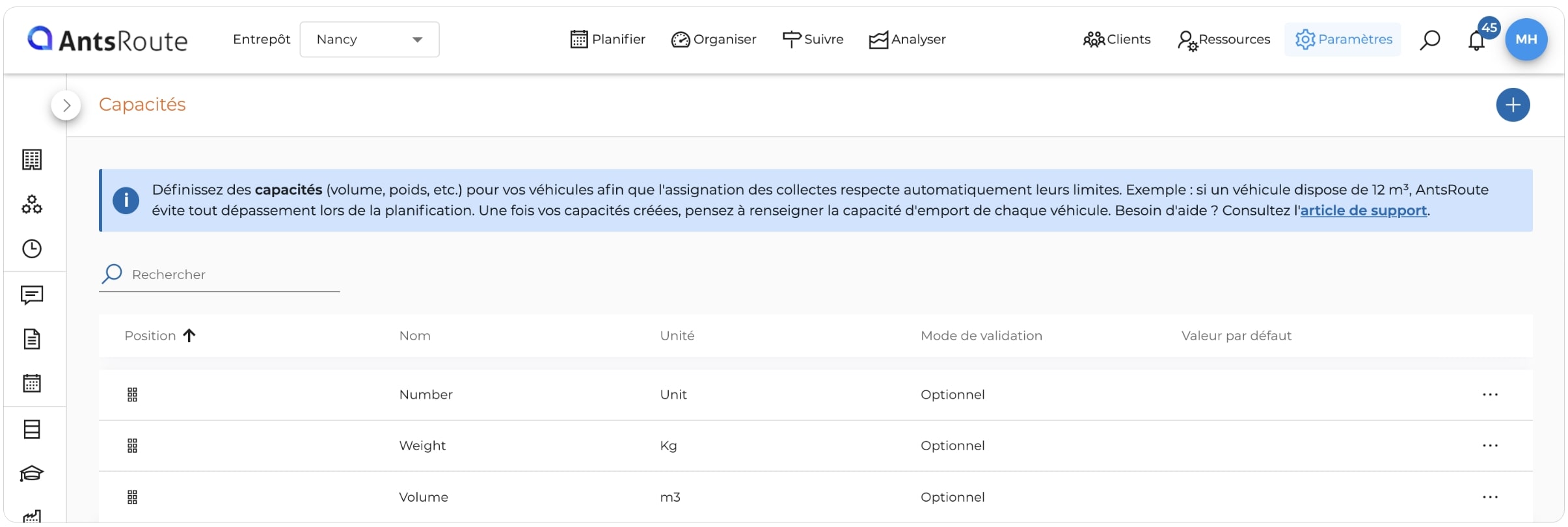Click the Position sort arrow
The width and height of the screenshot is (1568, 527).
click(189, 336)
